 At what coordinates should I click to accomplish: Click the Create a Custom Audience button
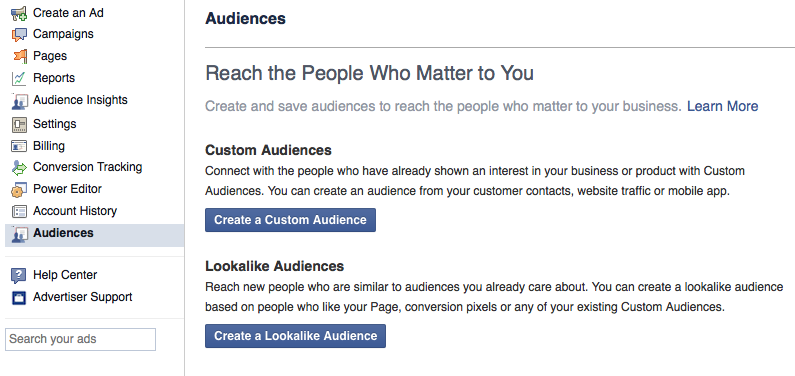[x=290, y=220]
